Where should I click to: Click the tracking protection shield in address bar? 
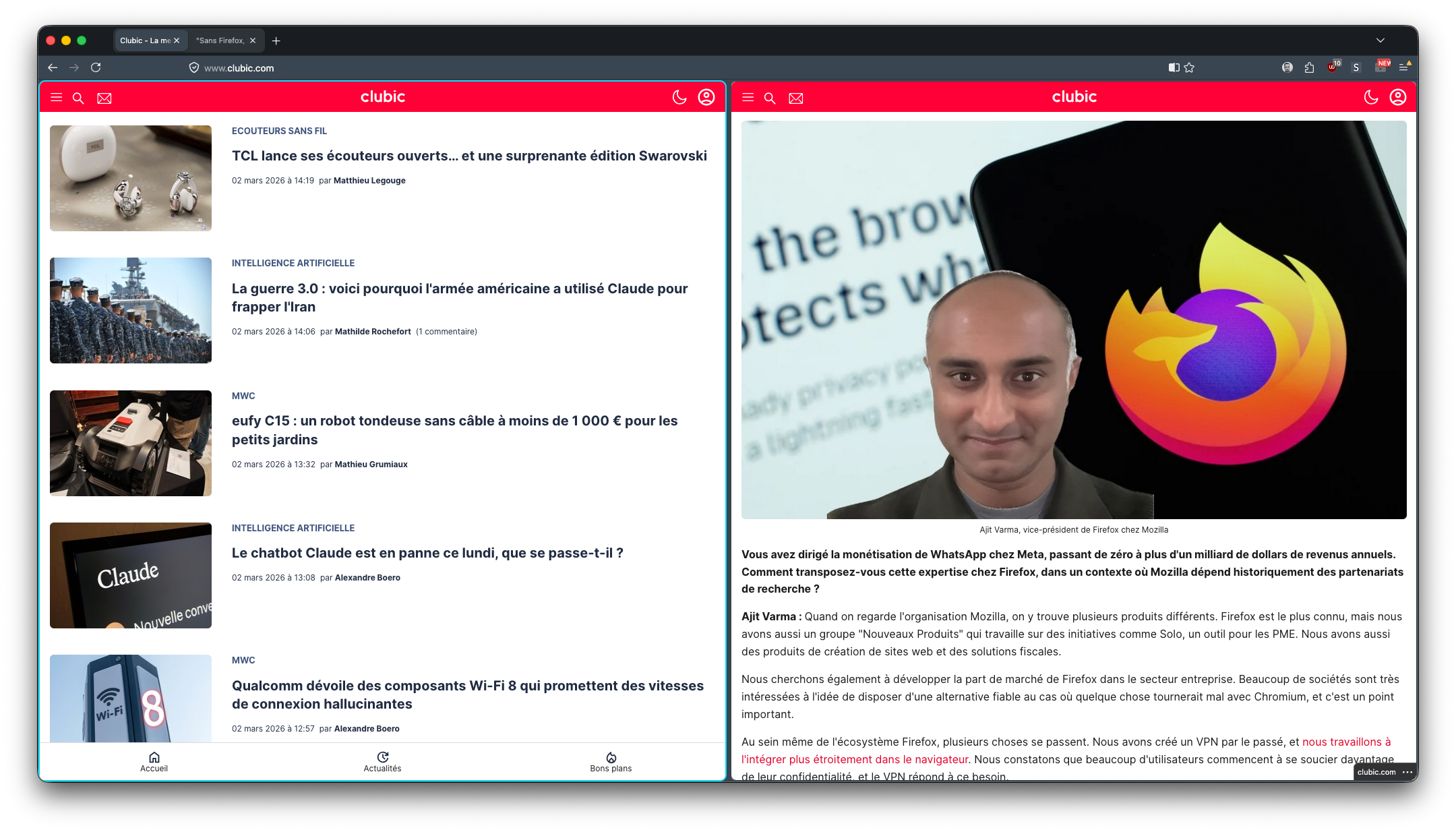(194, 67)
